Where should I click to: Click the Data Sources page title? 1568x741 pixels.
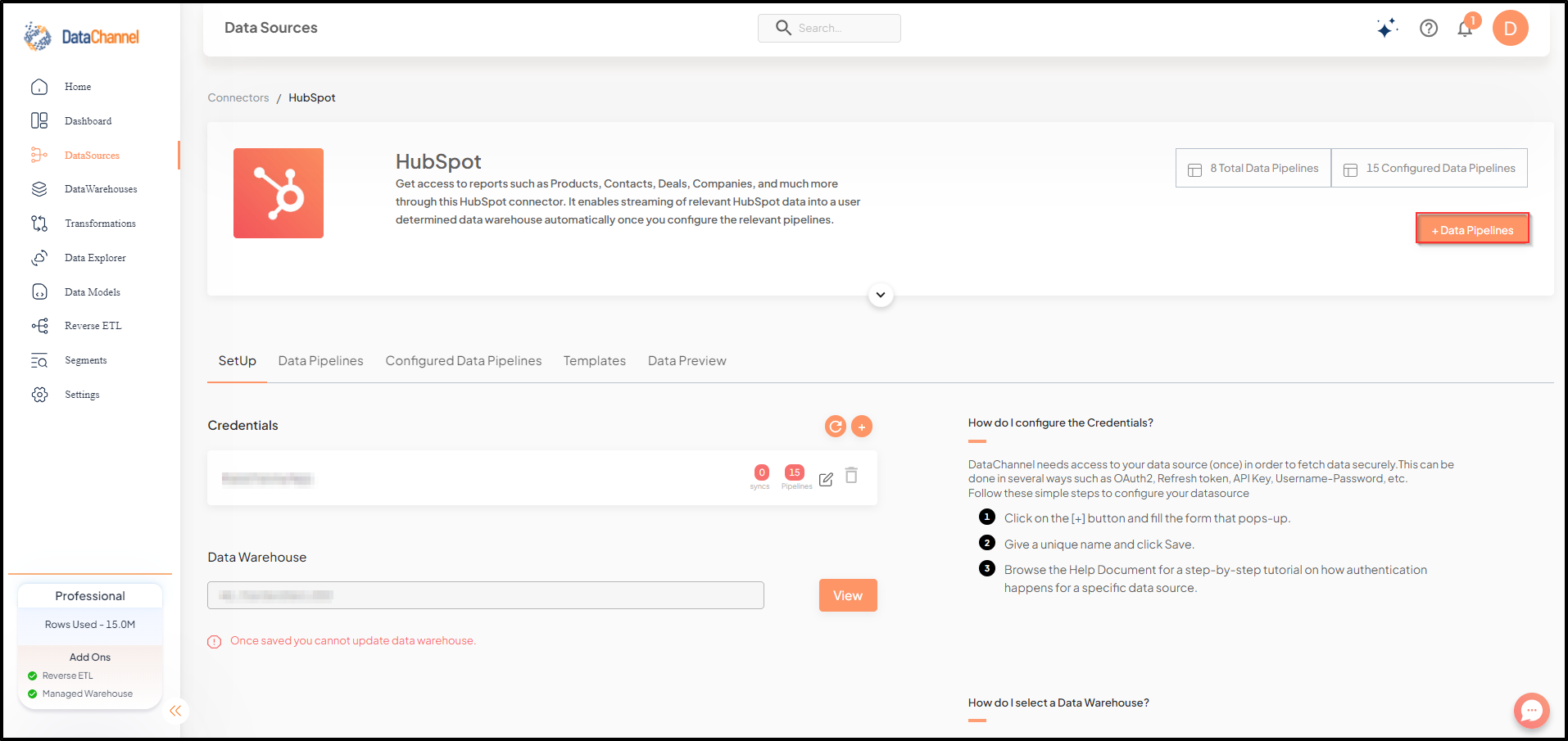tap(271, 28)
